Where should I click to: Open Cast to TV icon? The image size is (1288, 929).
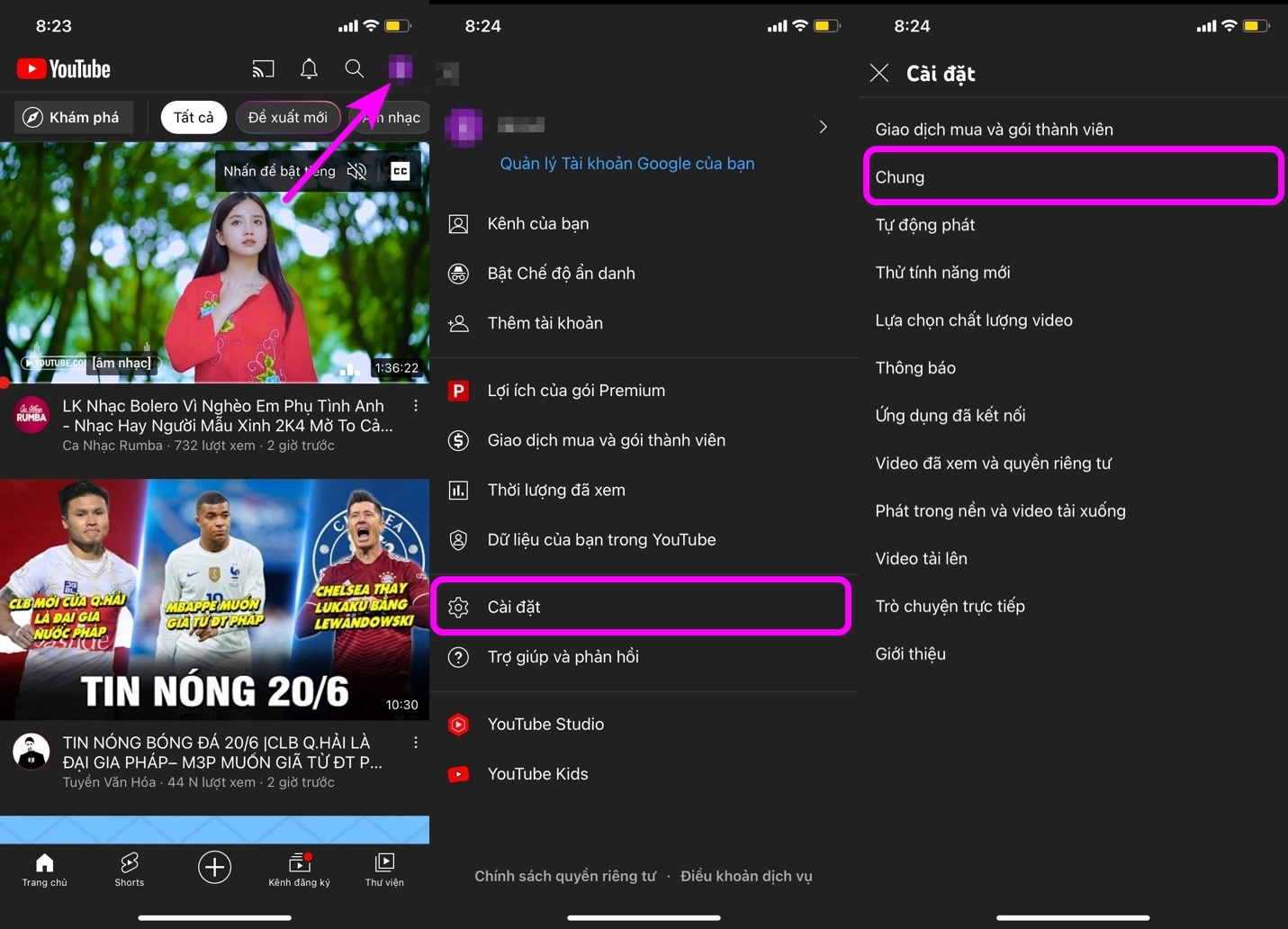pyautogui.click(x=263, y=68)
